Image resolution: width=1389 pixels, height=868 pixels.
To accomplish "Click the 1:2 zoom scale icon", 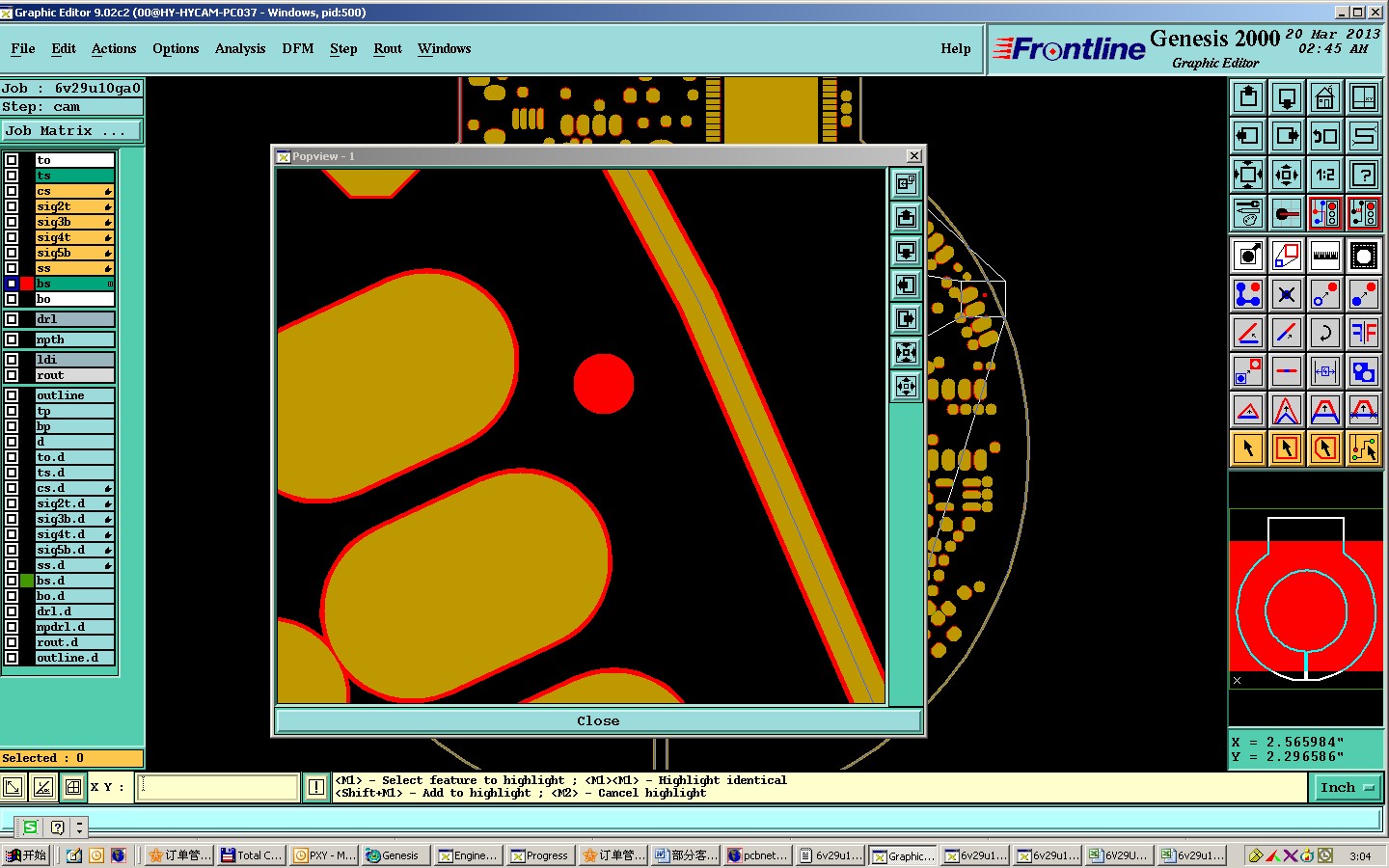I will pos(1325,175).
